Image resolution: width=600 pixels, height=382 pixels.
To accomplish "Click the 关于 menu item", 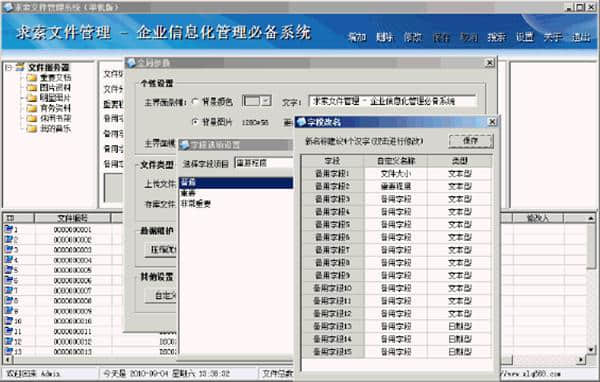I will 553,37.
